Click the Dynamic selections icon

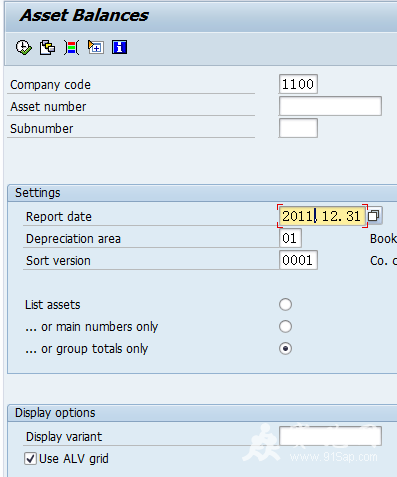[x=96, y=47]
